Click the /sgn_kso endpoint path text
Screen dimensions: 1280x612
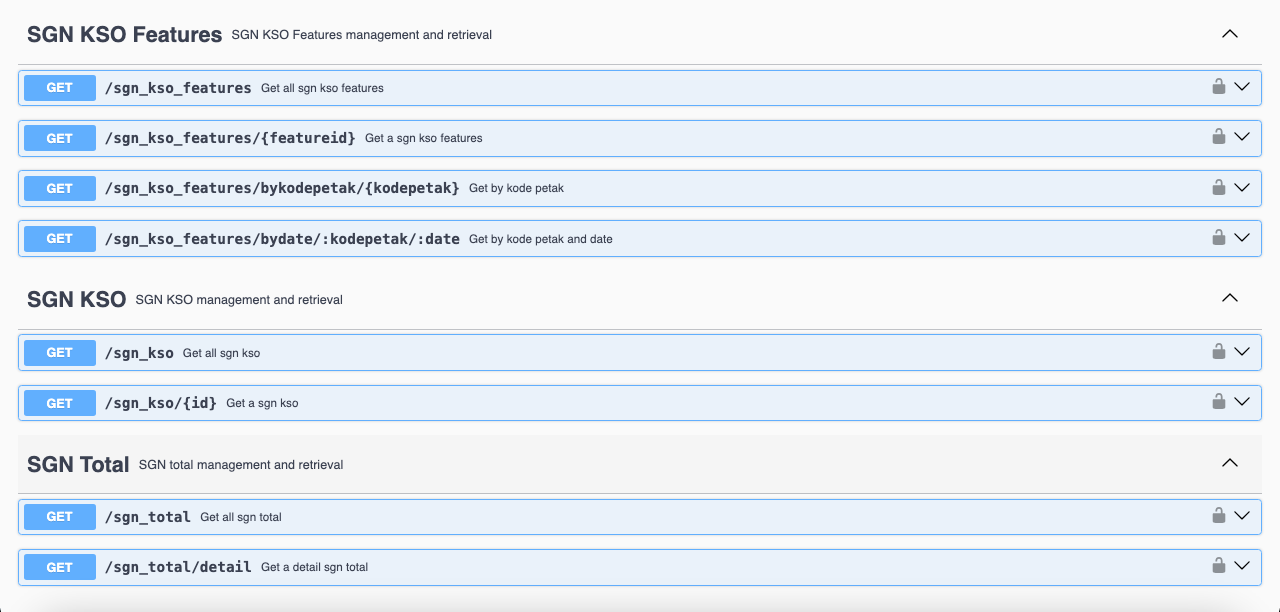139,353
